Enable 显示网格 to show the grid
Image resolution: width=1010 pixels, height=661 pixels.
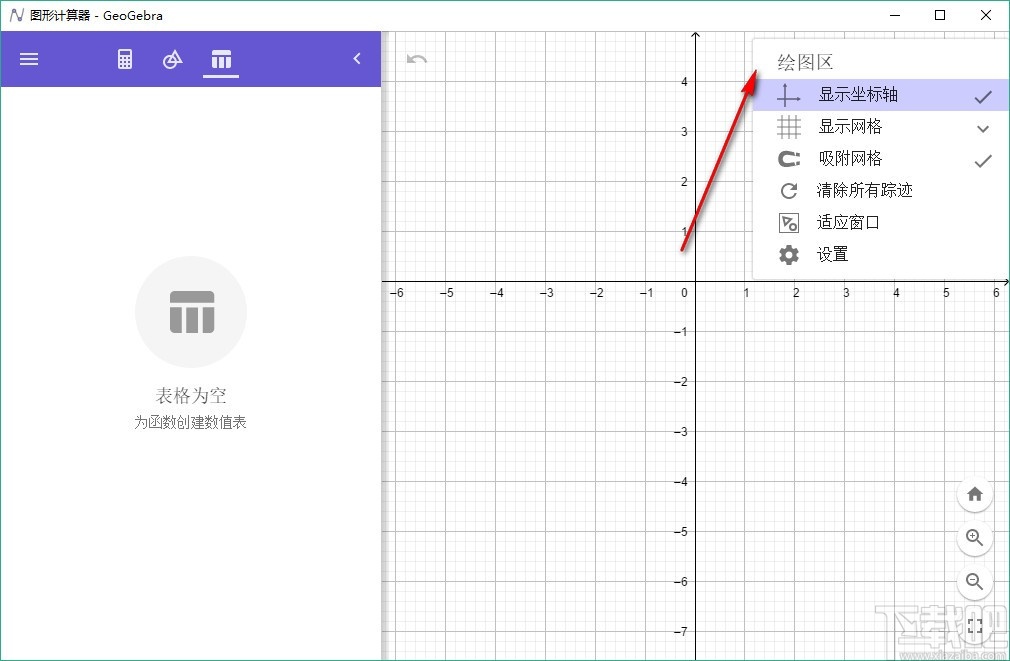(x=853, y=126)
